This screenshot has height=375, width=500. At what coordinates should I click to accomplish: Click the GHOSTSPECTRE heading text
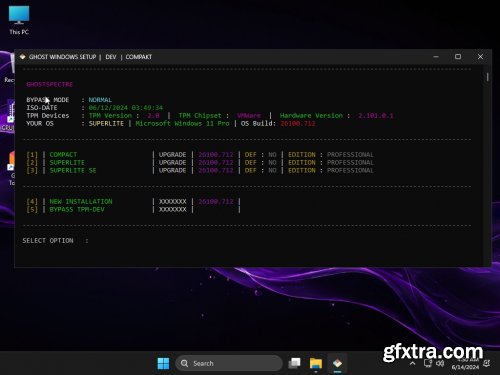[50, 84]
